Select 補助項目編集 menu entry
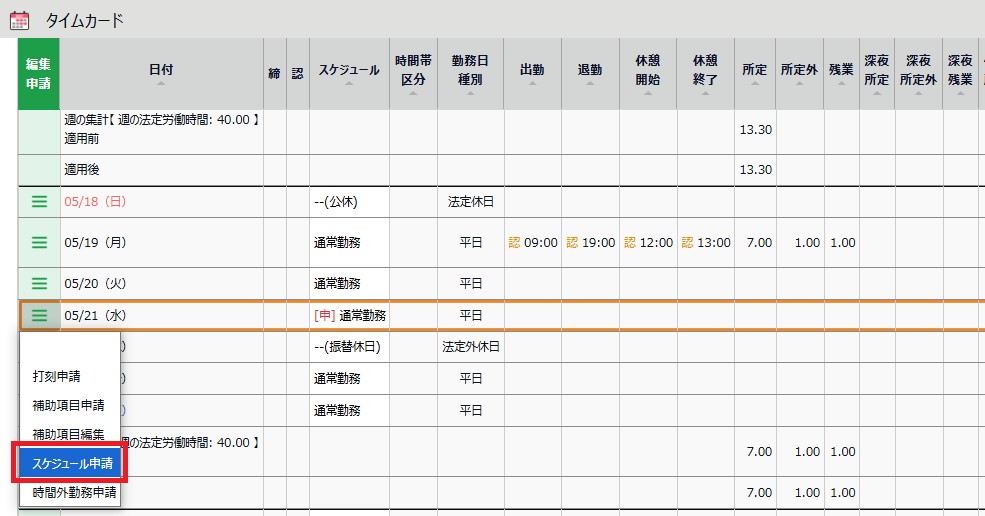The width and height of the screenshot is (985, 516). [x=70, y=434]
